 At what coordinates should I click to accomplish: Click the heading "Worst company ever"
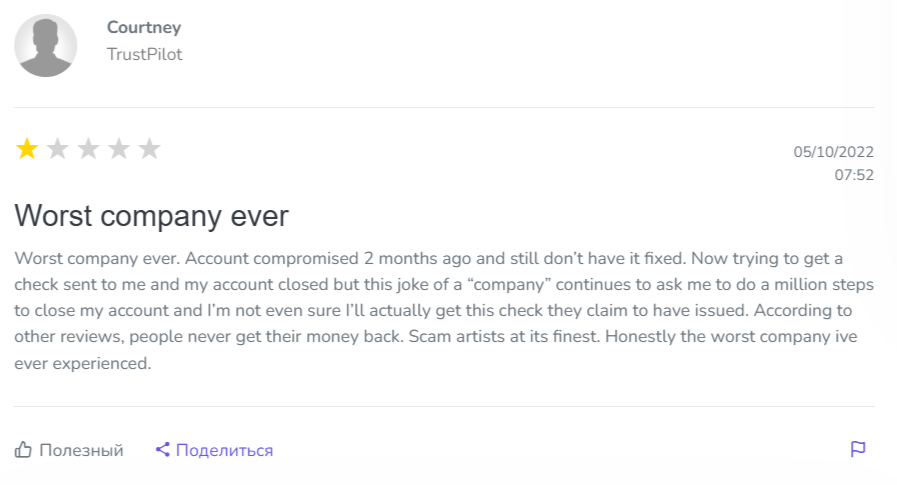pos(151,215)
